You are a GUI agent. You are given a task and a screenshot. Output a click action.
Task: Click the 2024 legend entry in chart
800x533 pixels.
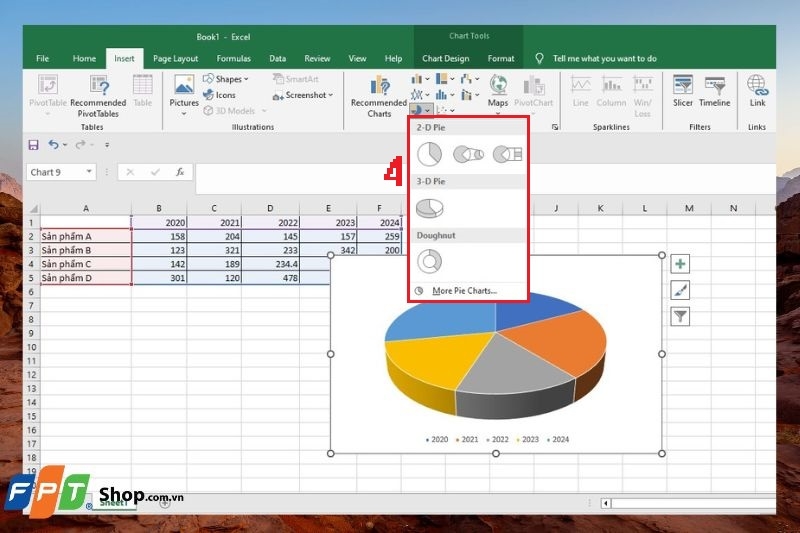coord(558,439)
